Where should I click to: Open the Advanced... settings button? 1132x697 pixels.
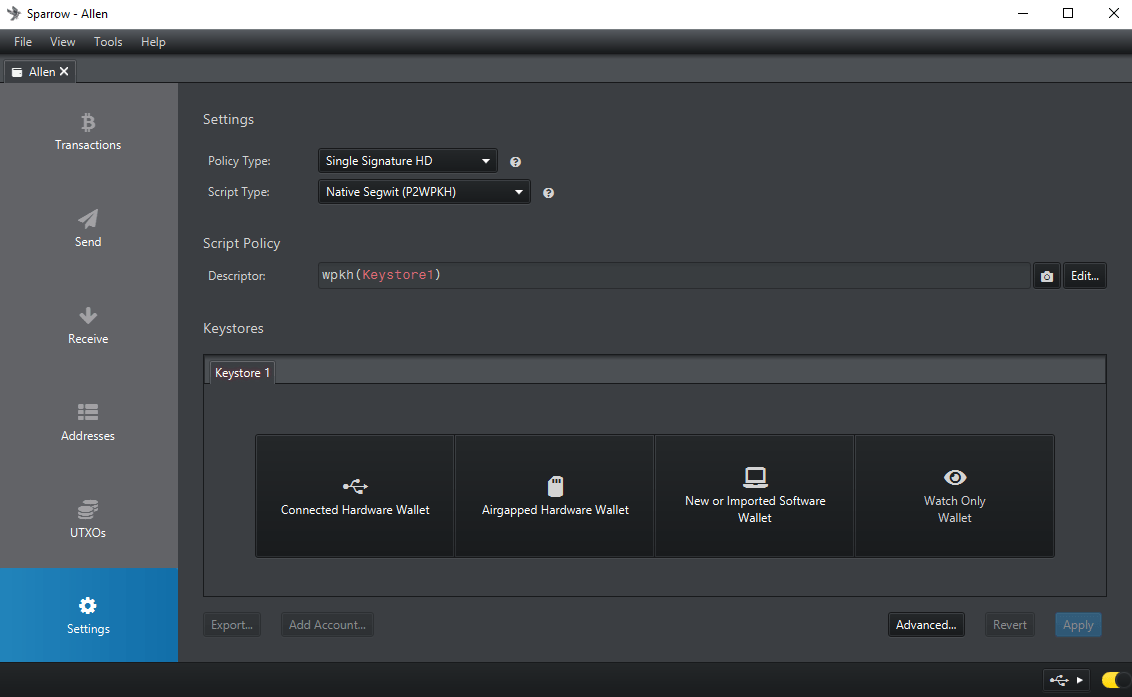coord(926,625)
